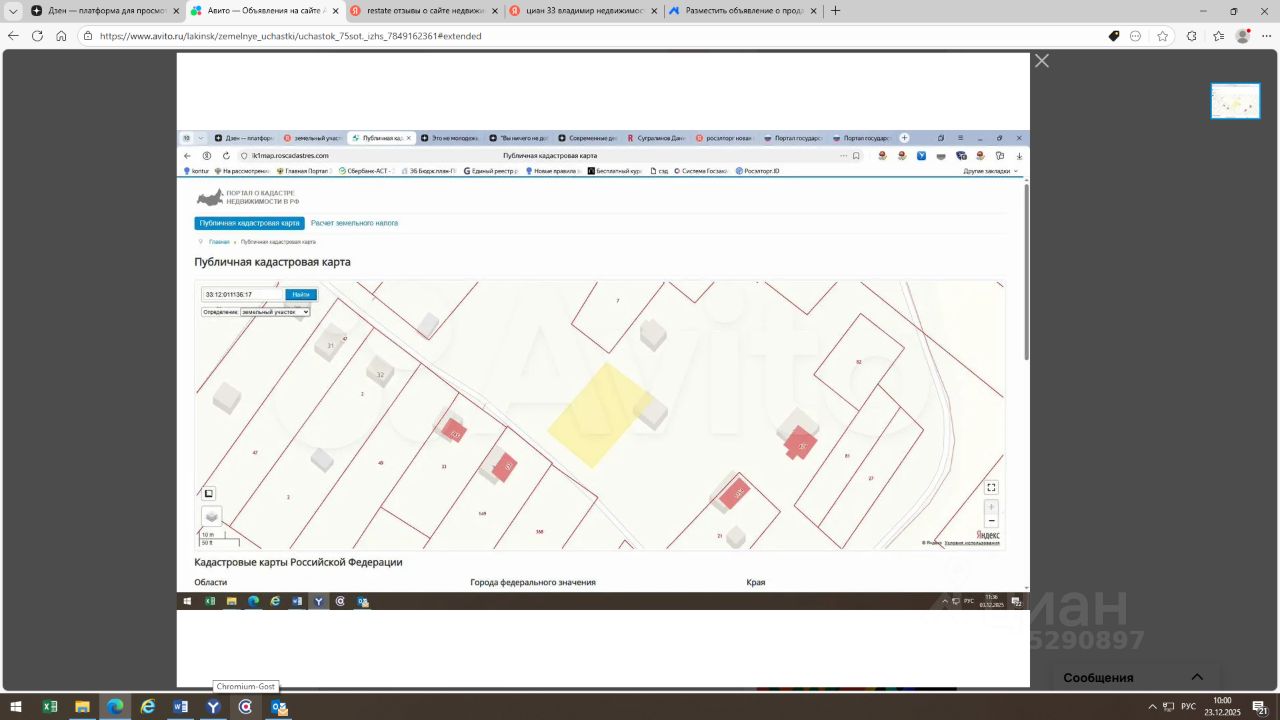Click the browser Back arrow
1280x720 pixels.
tap(13, 36)
